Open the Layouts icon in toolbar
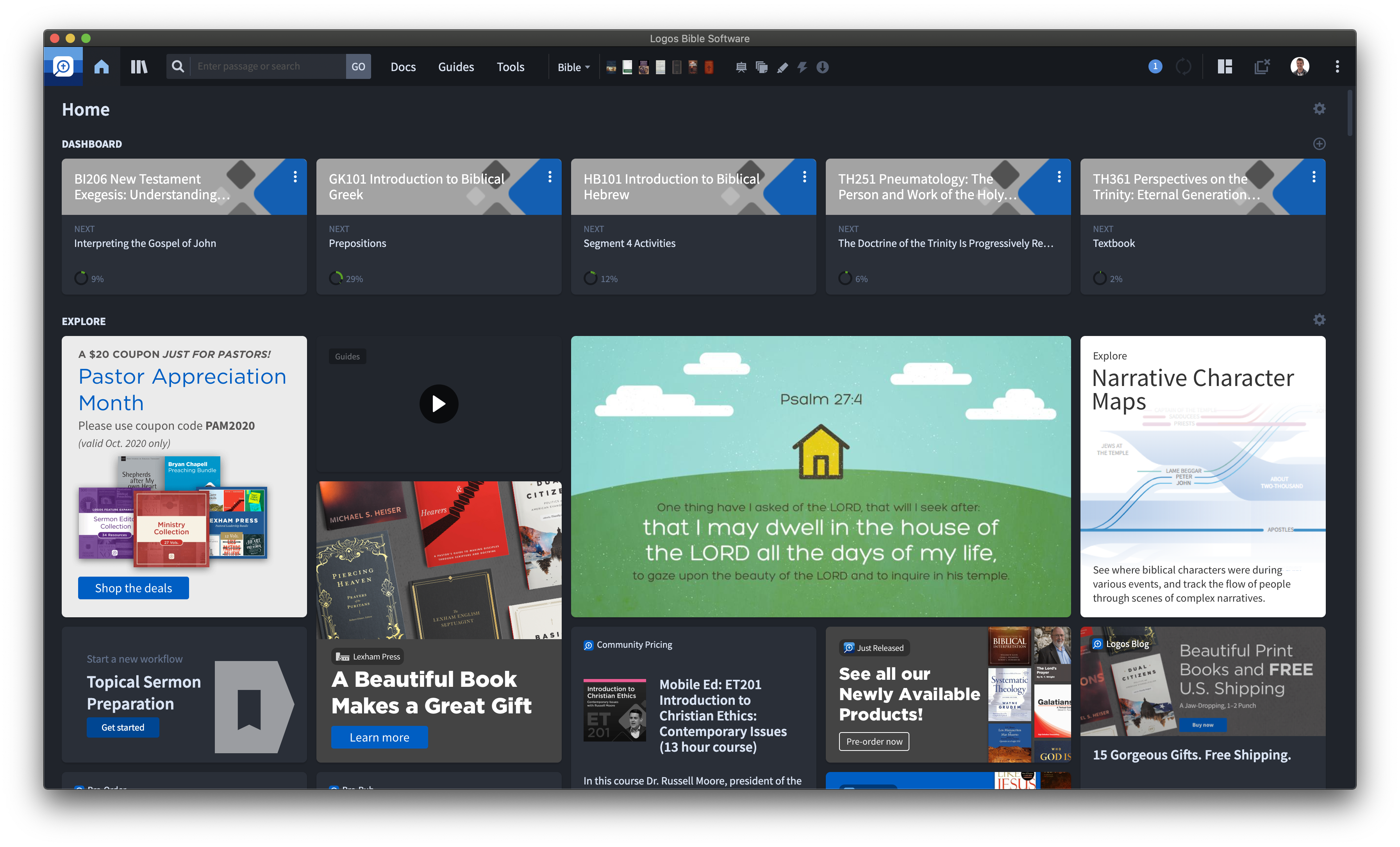 [x=1225, y=67]
